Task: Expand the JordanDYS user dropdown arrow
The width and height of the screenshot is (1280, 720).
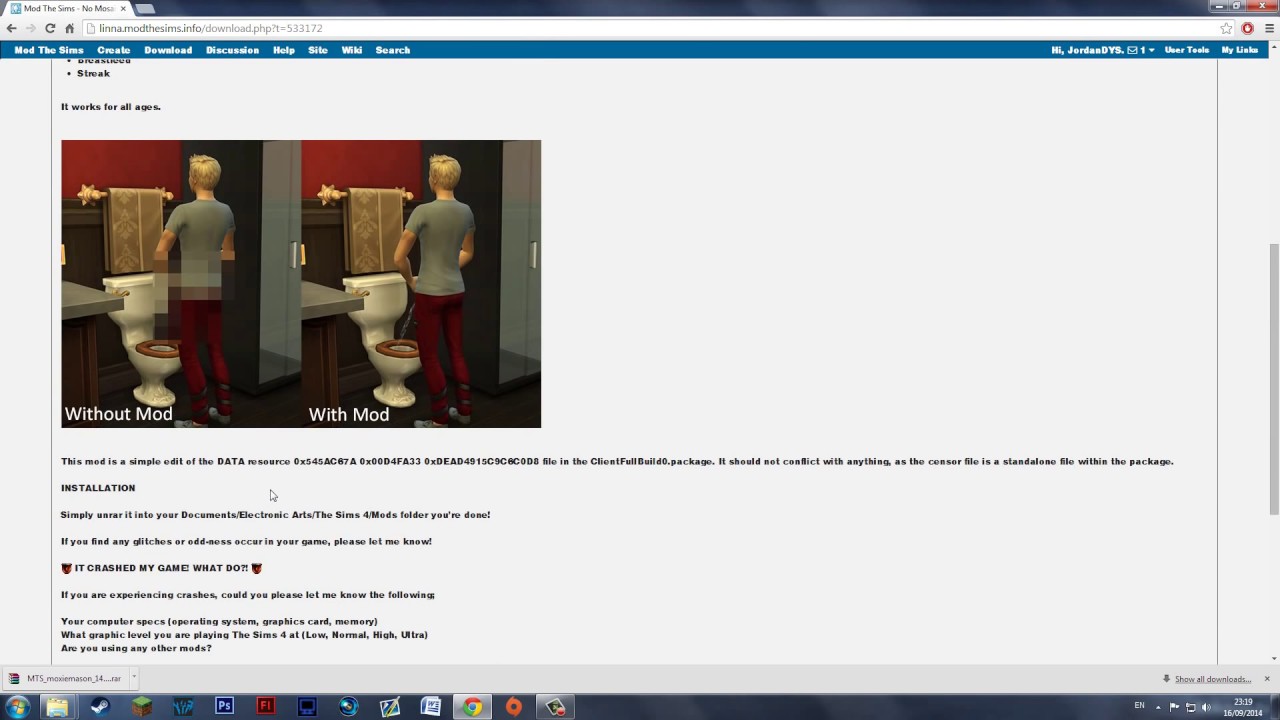Action: point(1151,50)
